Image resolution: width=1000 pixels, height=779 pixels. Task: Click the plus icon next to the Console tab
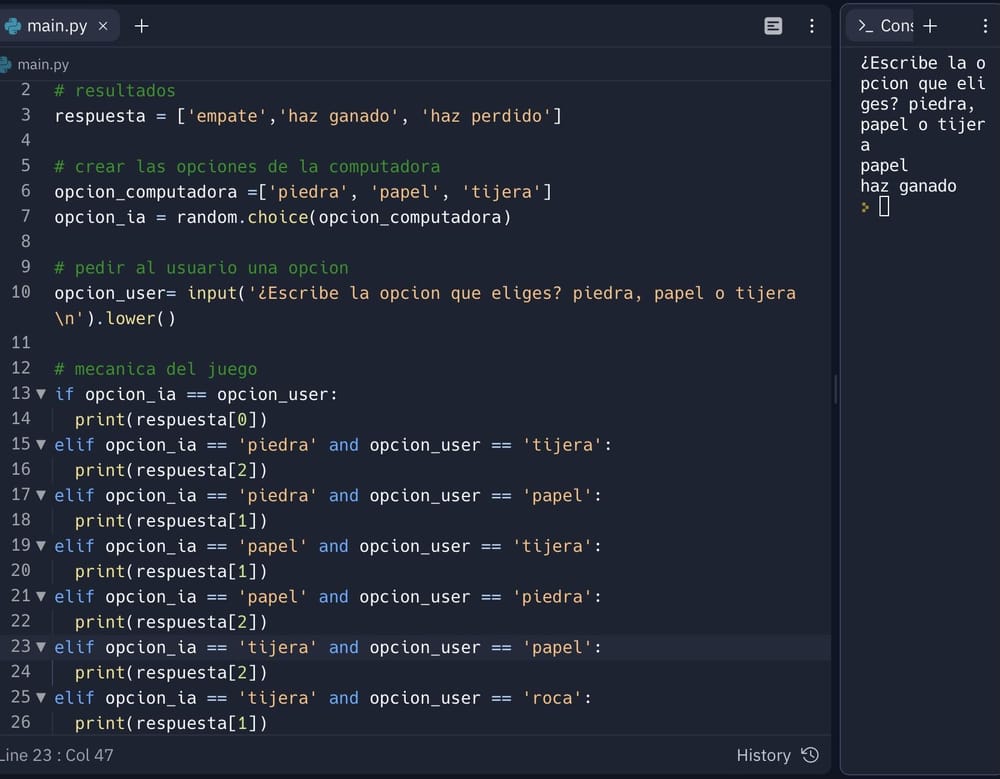(x=930, y=25)
